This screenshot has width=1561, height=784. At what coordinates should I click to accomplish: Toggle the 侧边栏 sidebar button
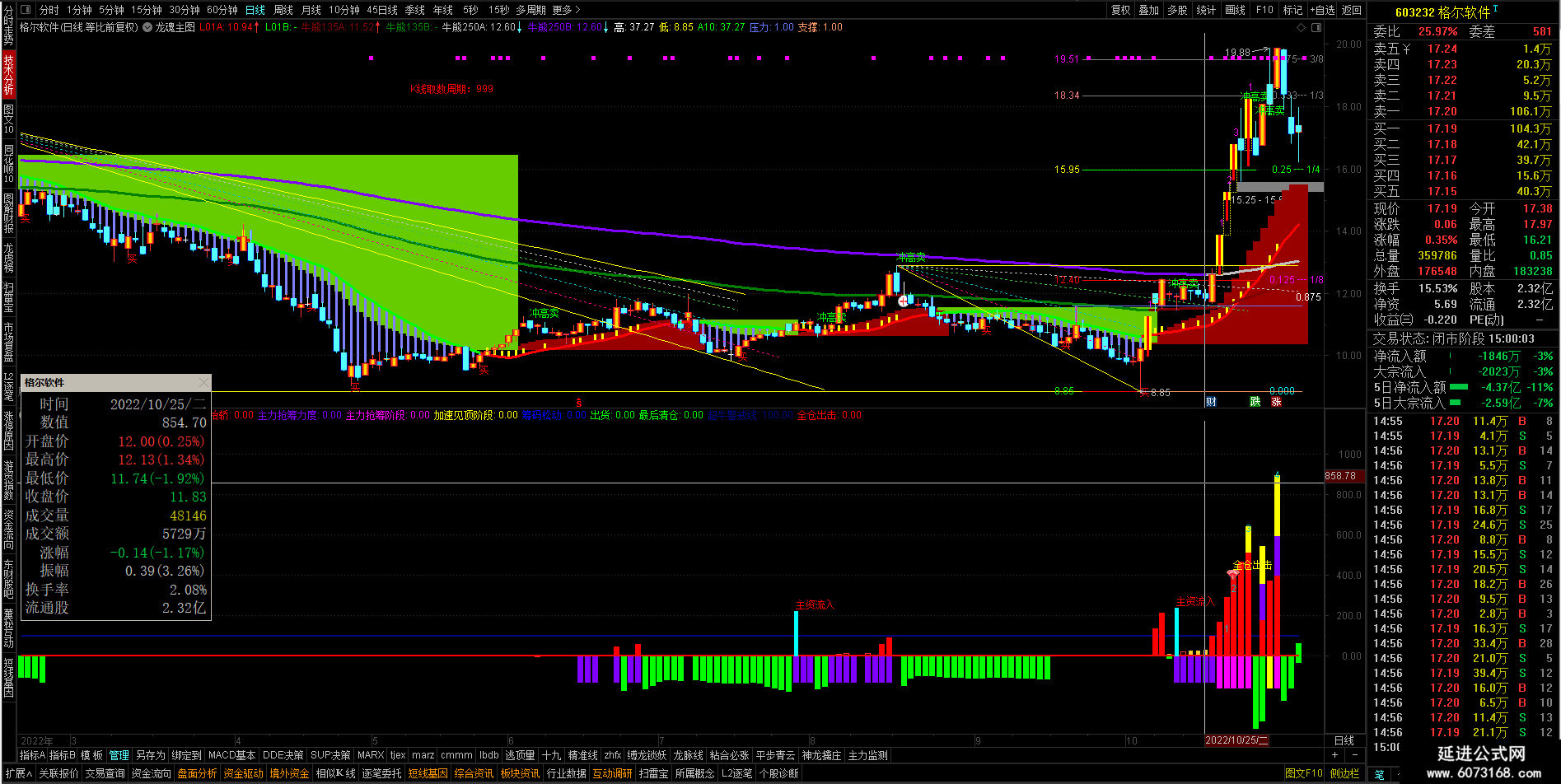coord(1344,773)
